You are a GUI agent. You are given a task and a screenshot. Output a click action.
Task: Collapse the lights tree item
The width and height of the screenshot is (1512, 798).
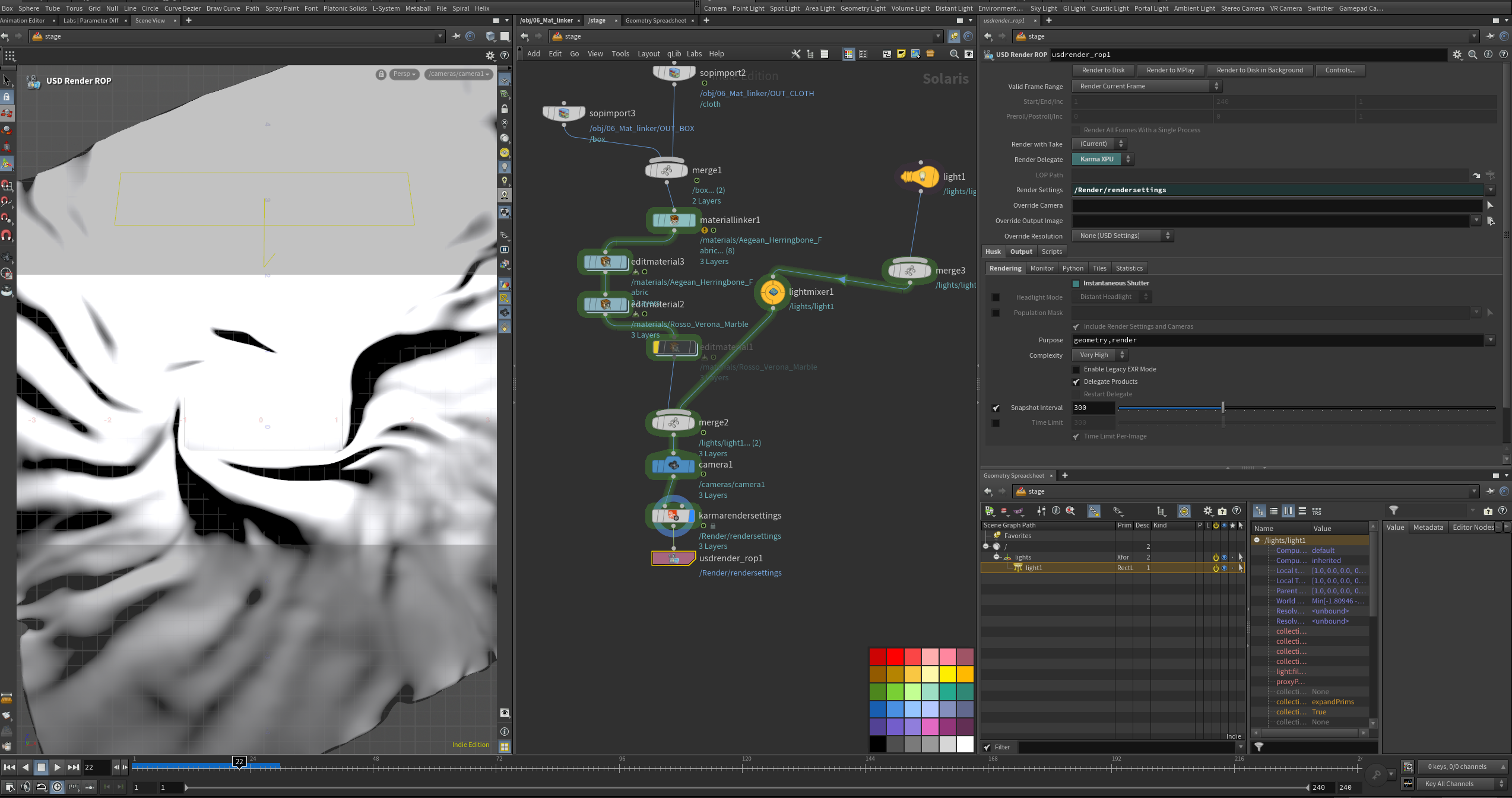(997, 557)
